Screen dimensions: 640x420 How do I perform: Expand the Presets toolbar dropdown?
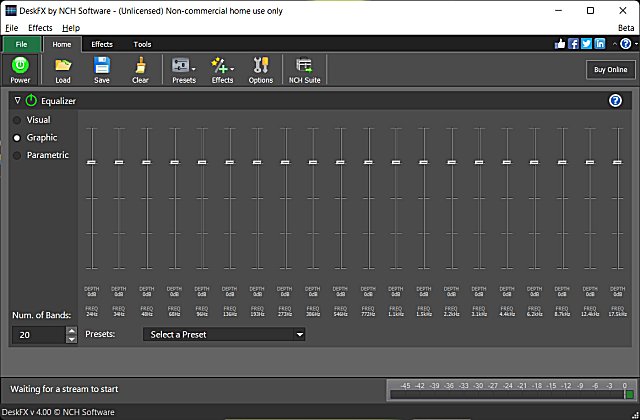coord(194,68)
